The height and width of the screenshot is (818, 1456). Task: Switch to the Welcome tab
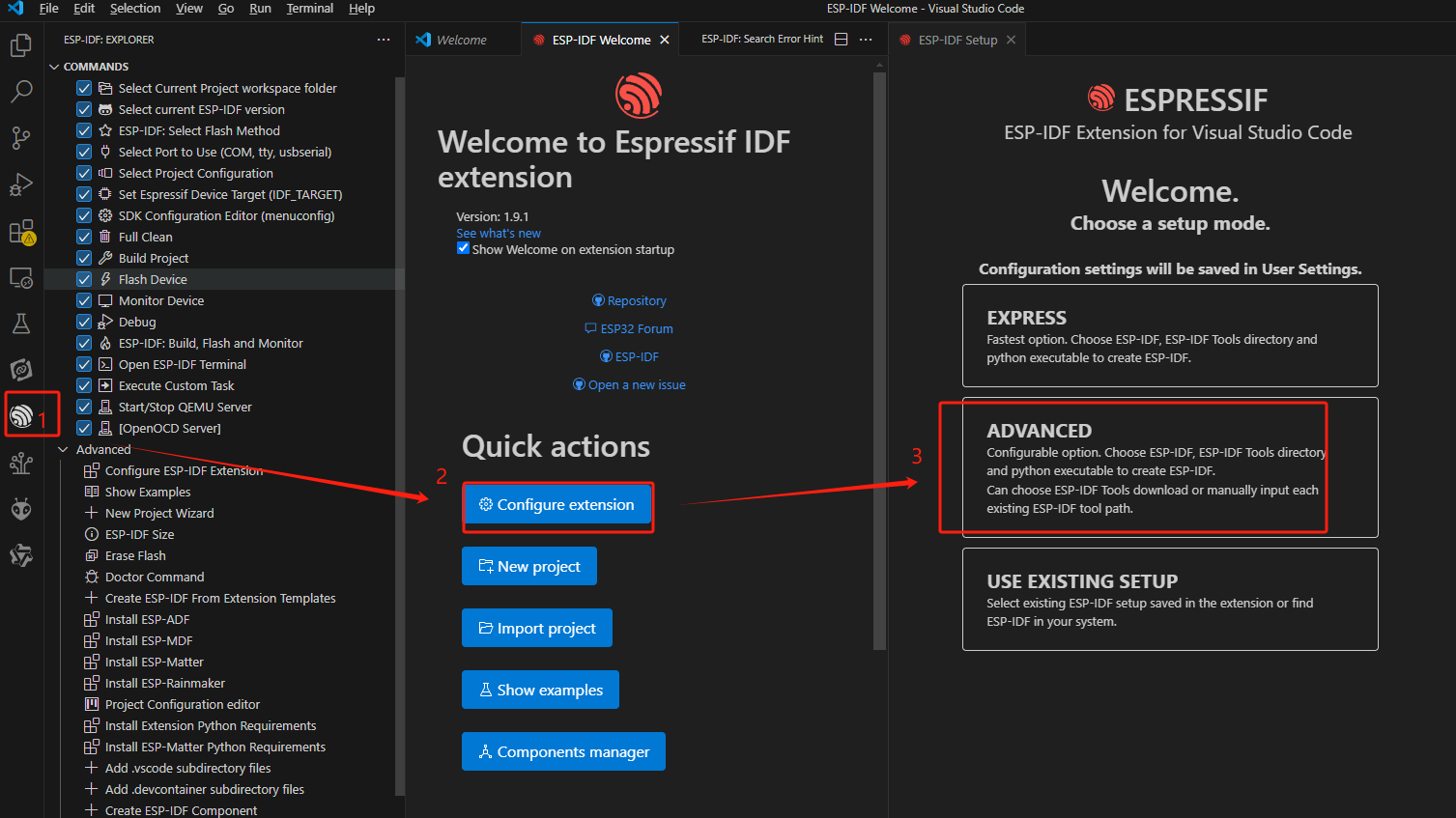tap(462, 40)
